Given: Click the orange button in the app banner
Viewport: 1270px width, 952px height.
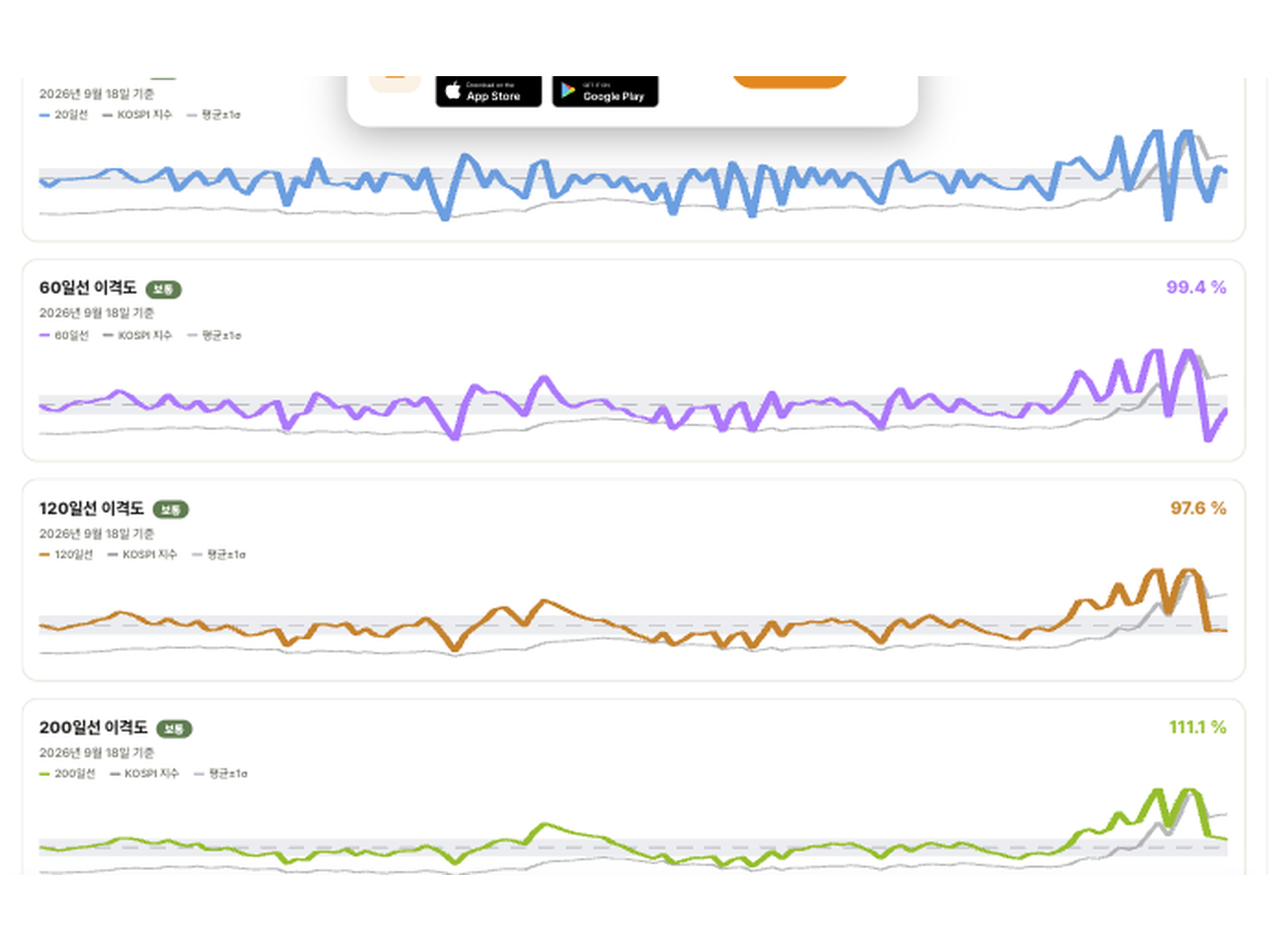Looking at the screenshot, I should (x=789, y=82).
